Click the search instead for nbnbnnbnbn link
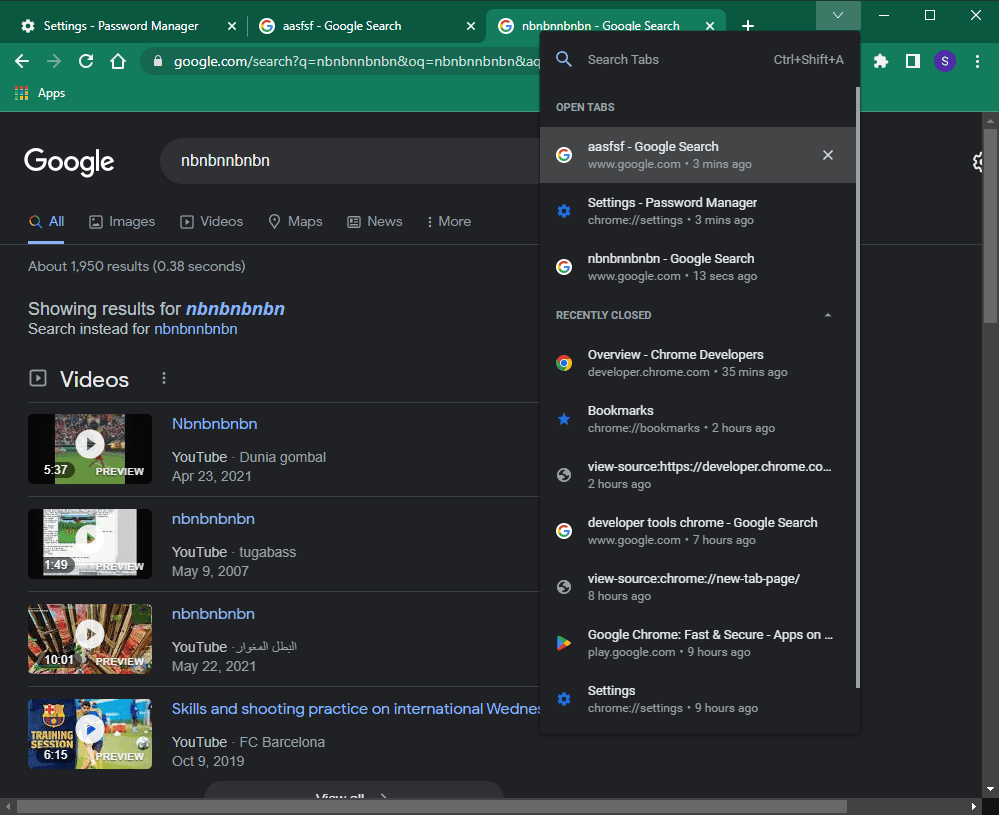 tap(195, 329)
